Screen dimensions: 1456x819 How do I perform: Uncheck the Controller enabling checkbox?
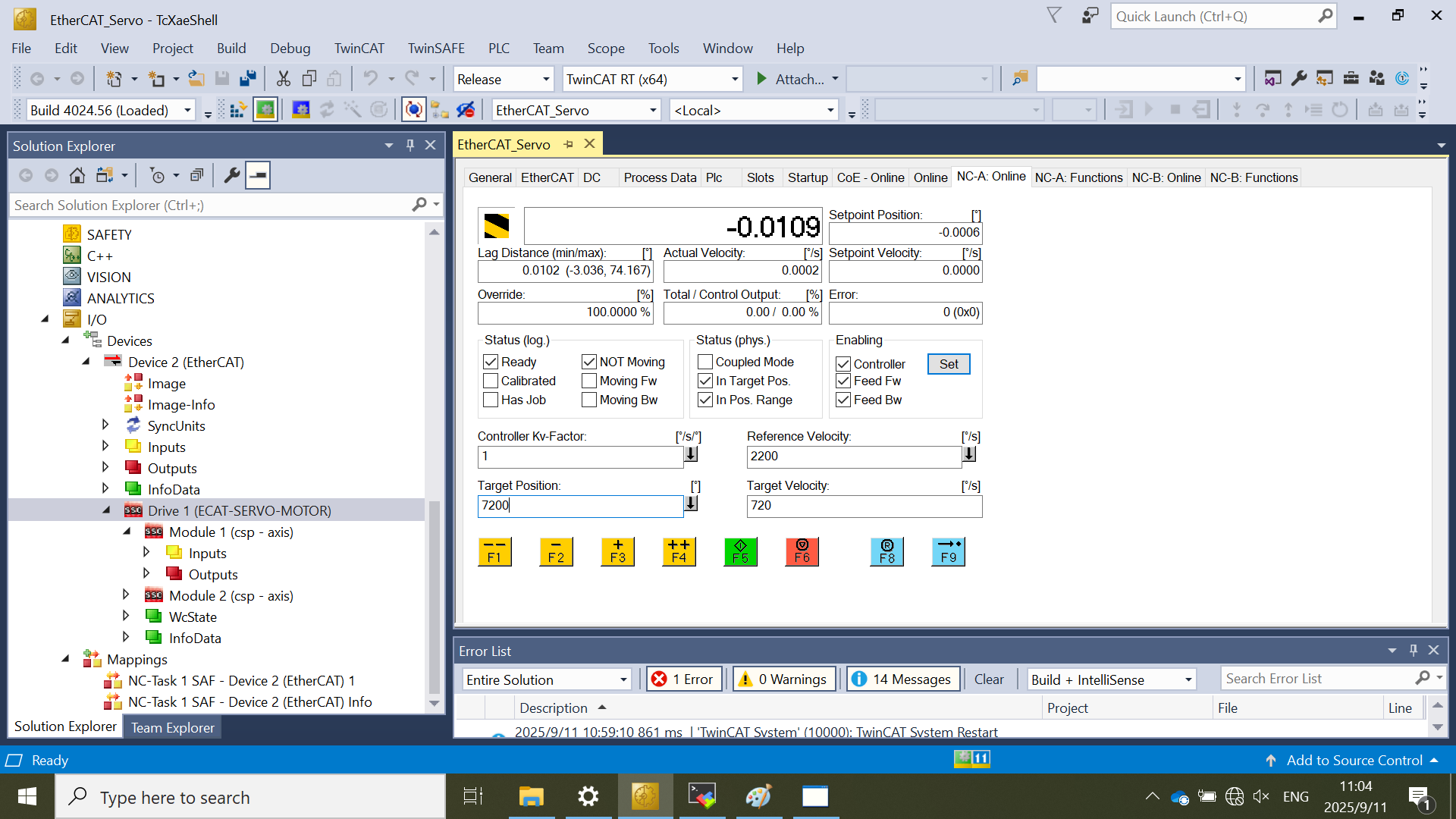tap(843, 364)
